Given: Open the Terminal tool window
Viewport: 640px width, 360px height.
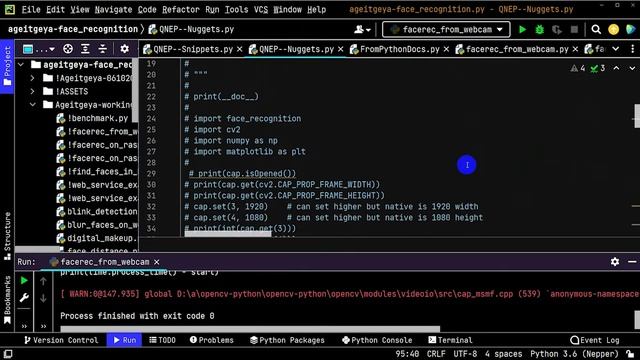Looking at the screenshot, I should 450,340.
